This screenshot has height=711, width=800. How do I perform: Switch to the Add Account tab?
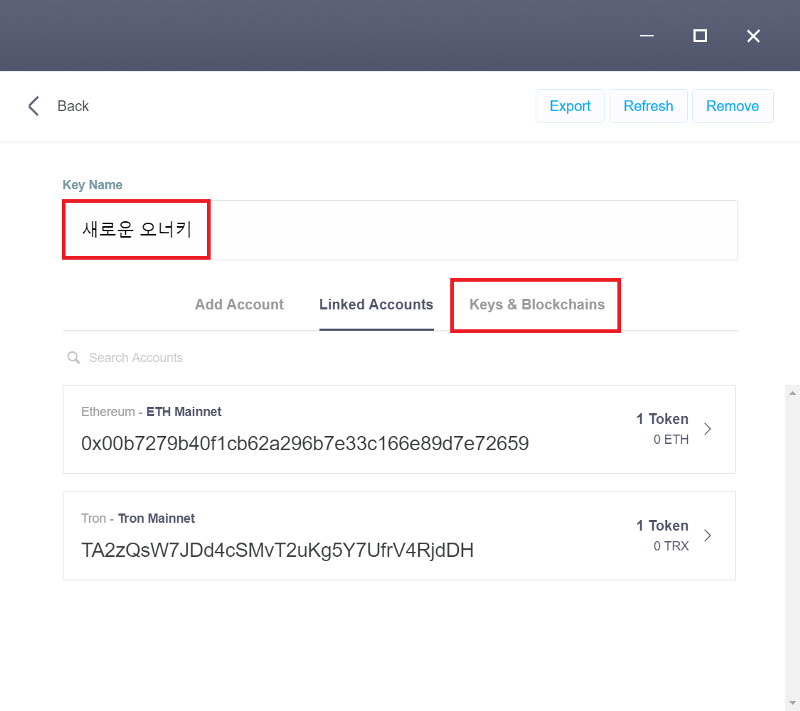239,304
